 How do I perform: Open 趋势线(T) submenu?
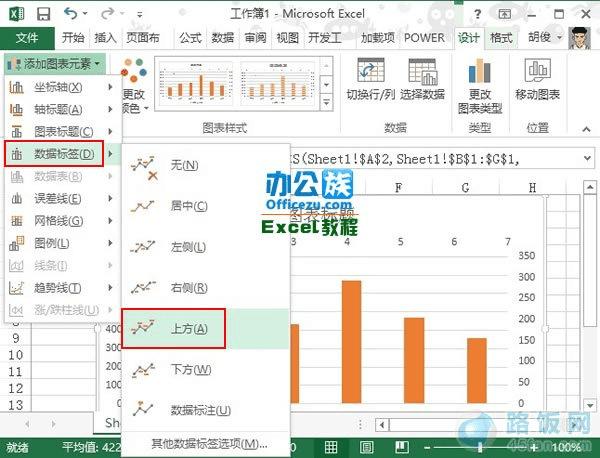(x=63, y=288)
